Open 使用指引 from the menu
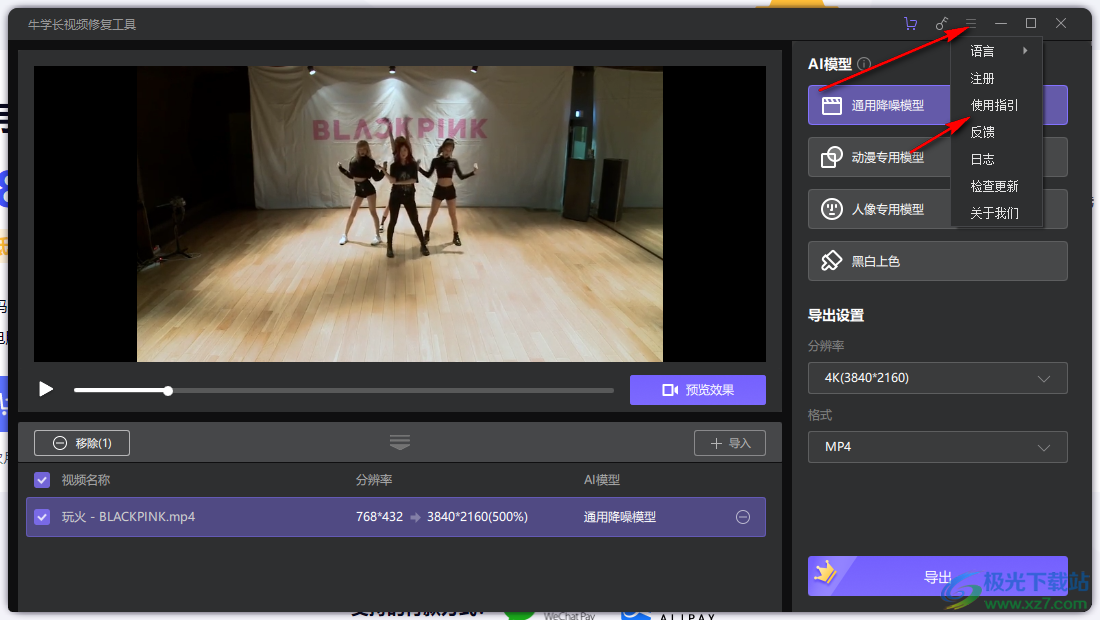Viewport: 1100px width, 620px height. click(994, 105)
